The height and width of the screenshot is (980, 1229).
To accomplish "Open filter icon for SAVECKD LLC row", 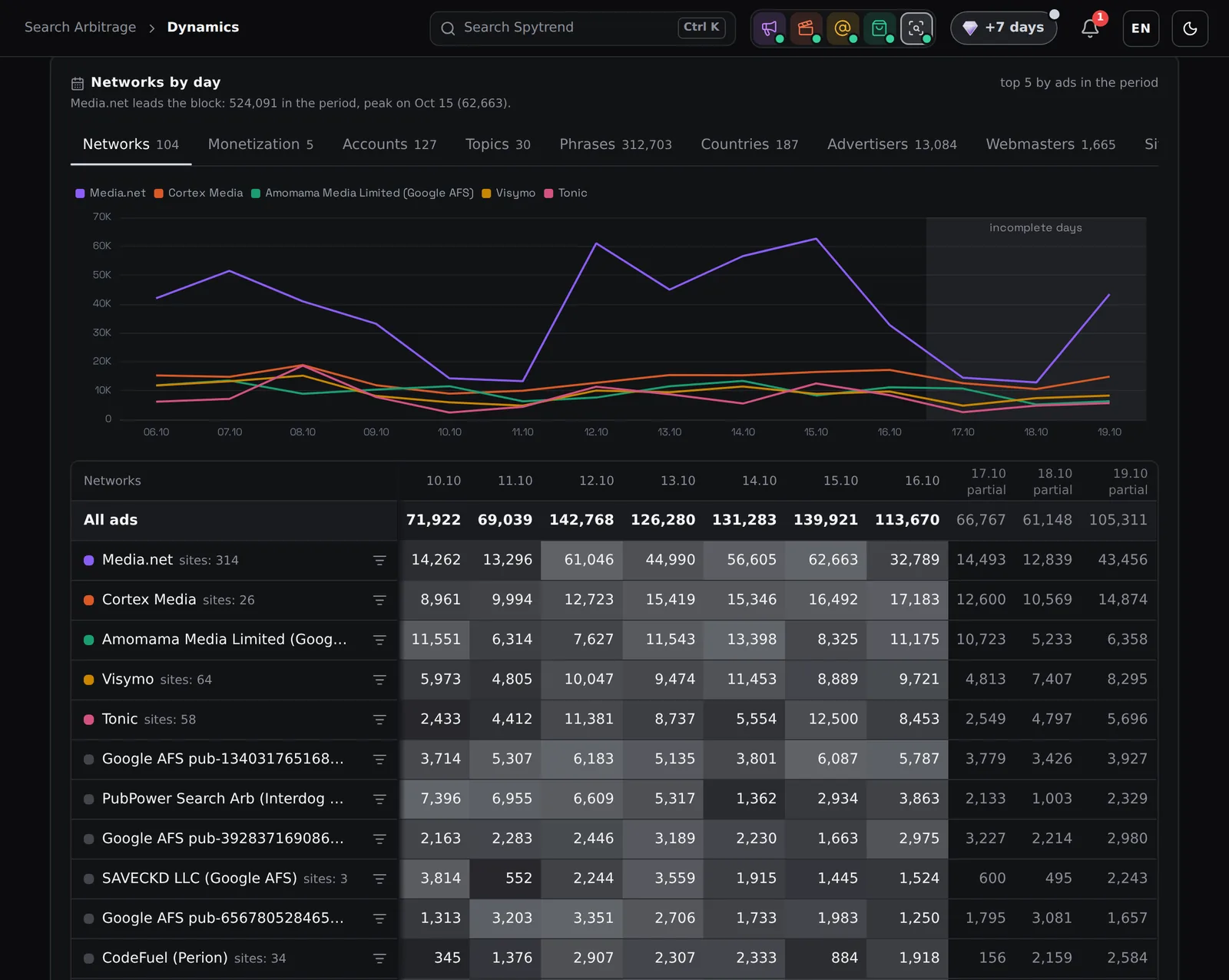I will pyautogui.click(x=379, y=879).
